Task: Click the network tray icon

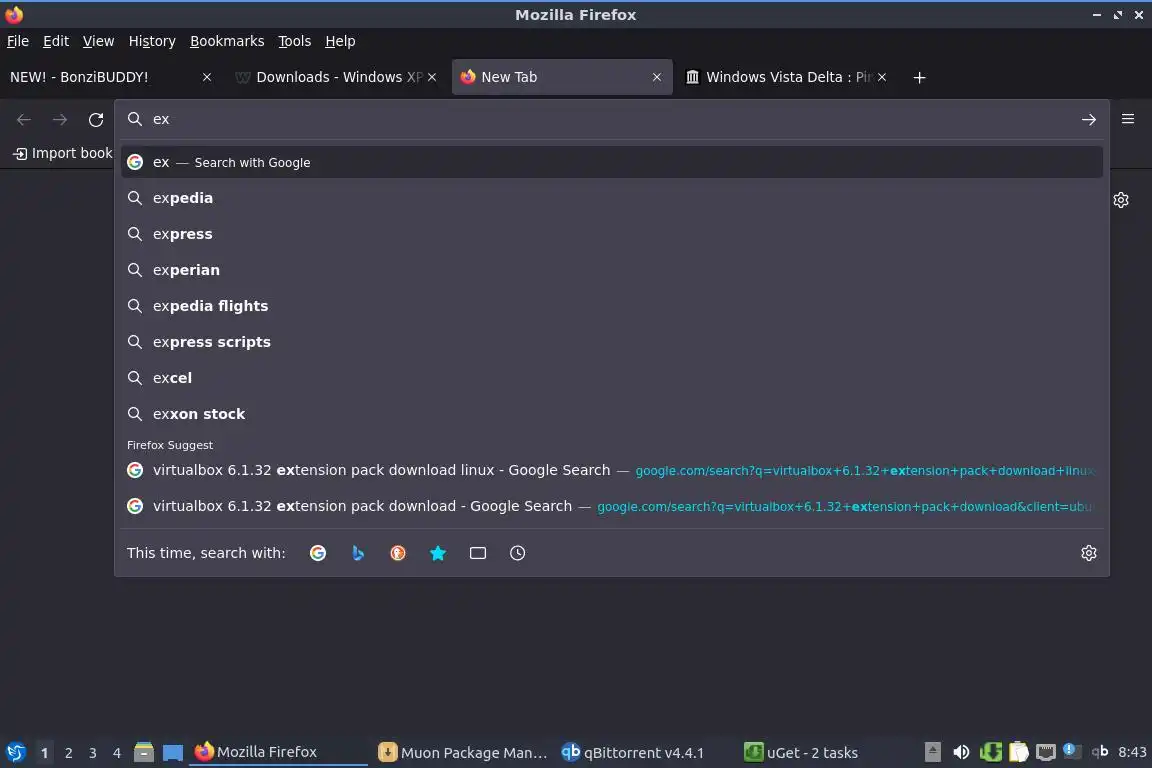Action: [x=1045, y=752]
